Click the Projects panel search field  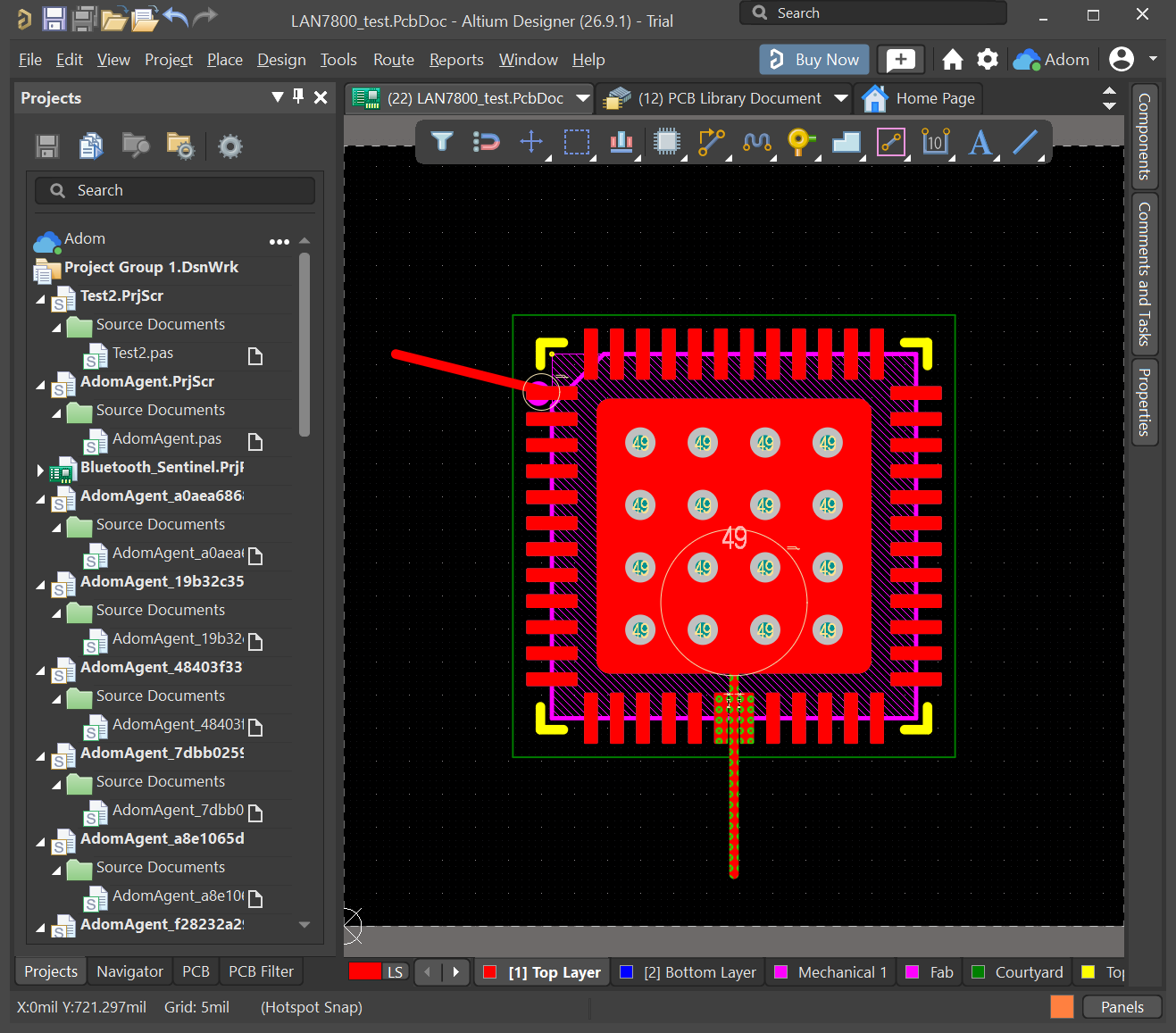(175, 190)
